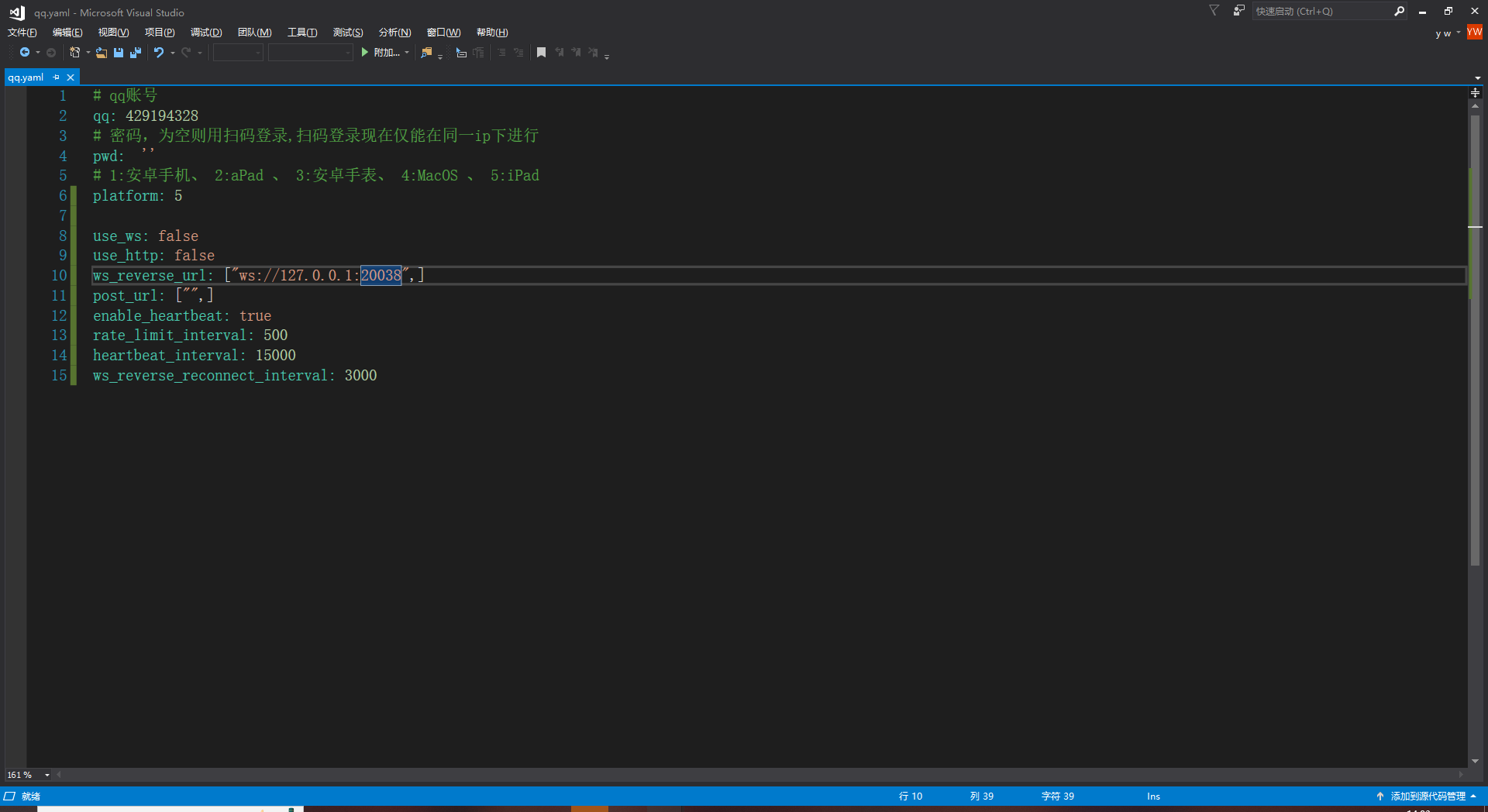
Task: Click the Save icon in the toolbar
Action: (118, 52)
